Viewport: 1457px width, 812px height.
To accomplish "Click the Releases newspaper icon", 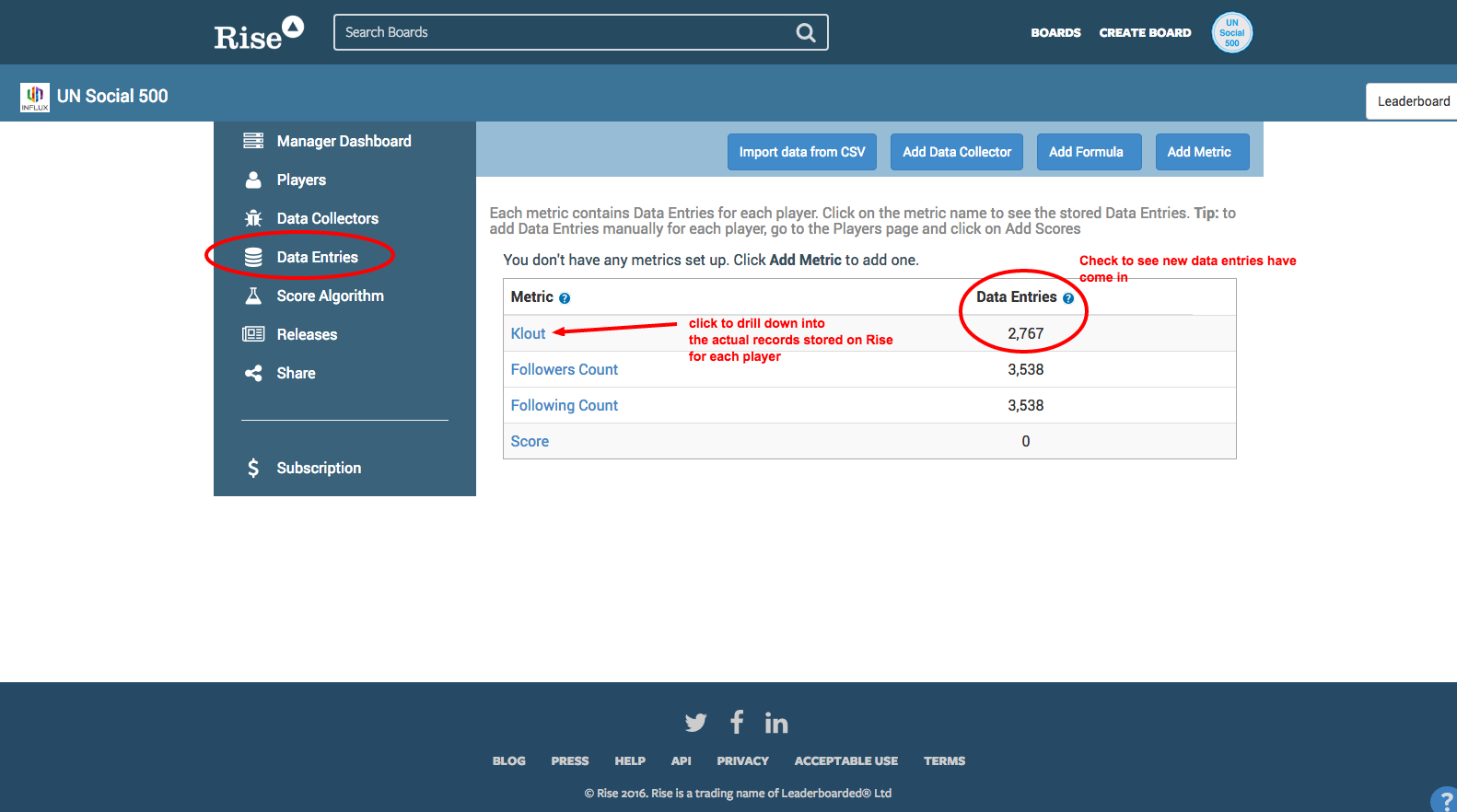I will [x=253, y=334].
